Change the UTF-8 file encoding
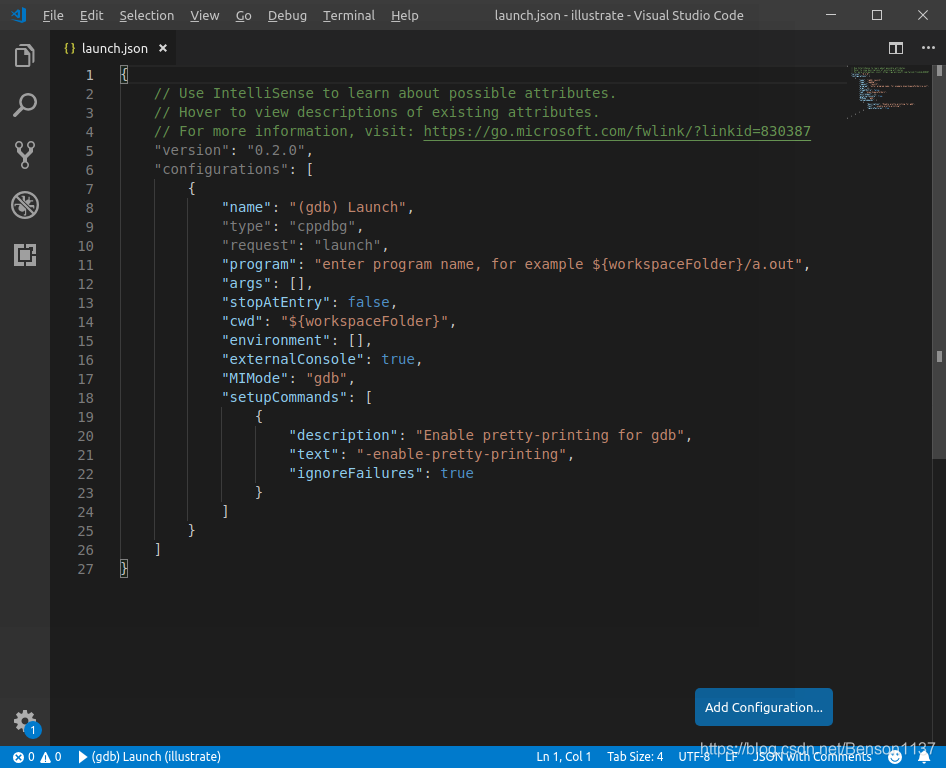Viewport: 946px width, 768px height. click(x=694, y=757)
